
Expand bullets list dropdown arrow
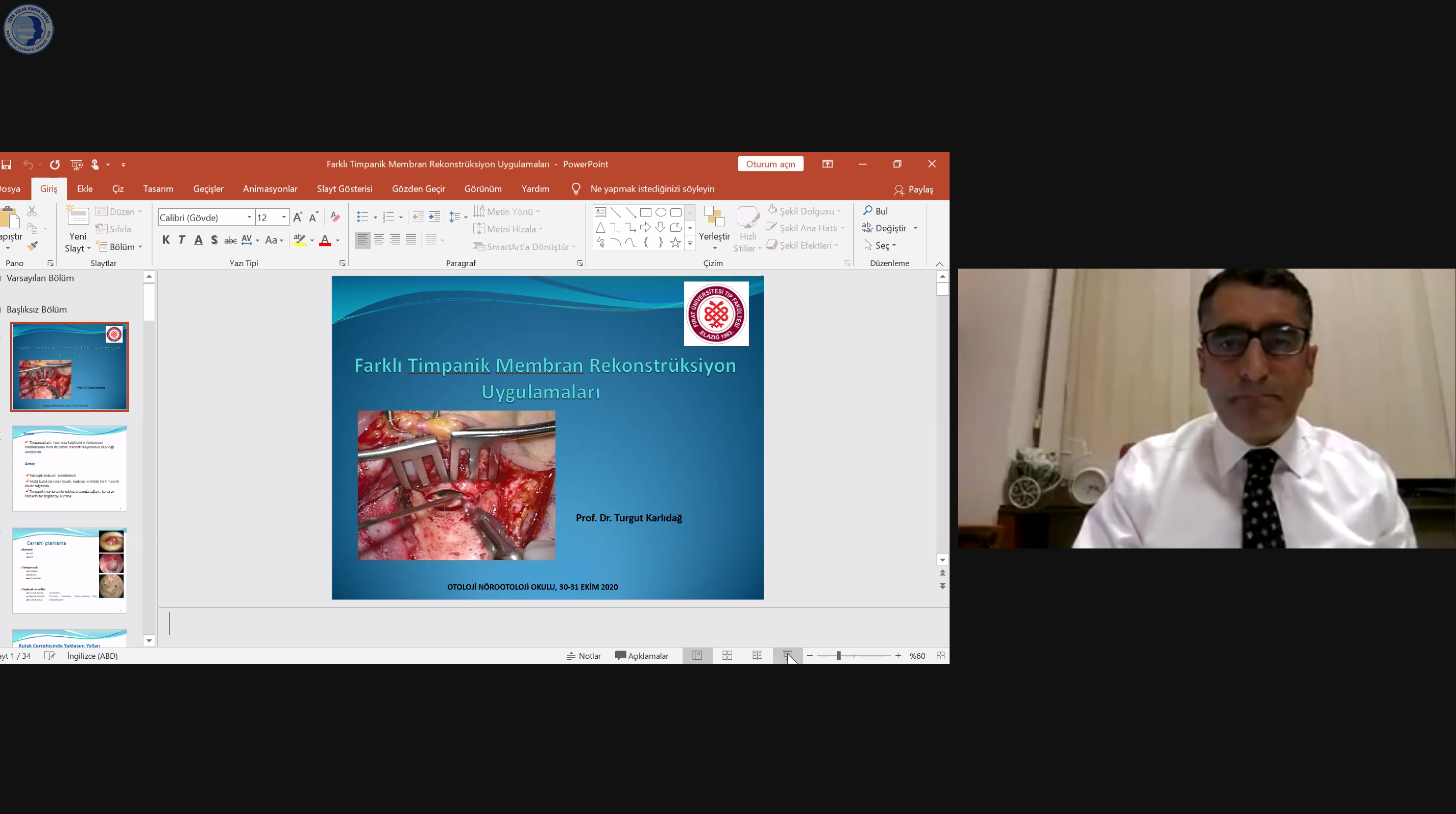[375, 218]
